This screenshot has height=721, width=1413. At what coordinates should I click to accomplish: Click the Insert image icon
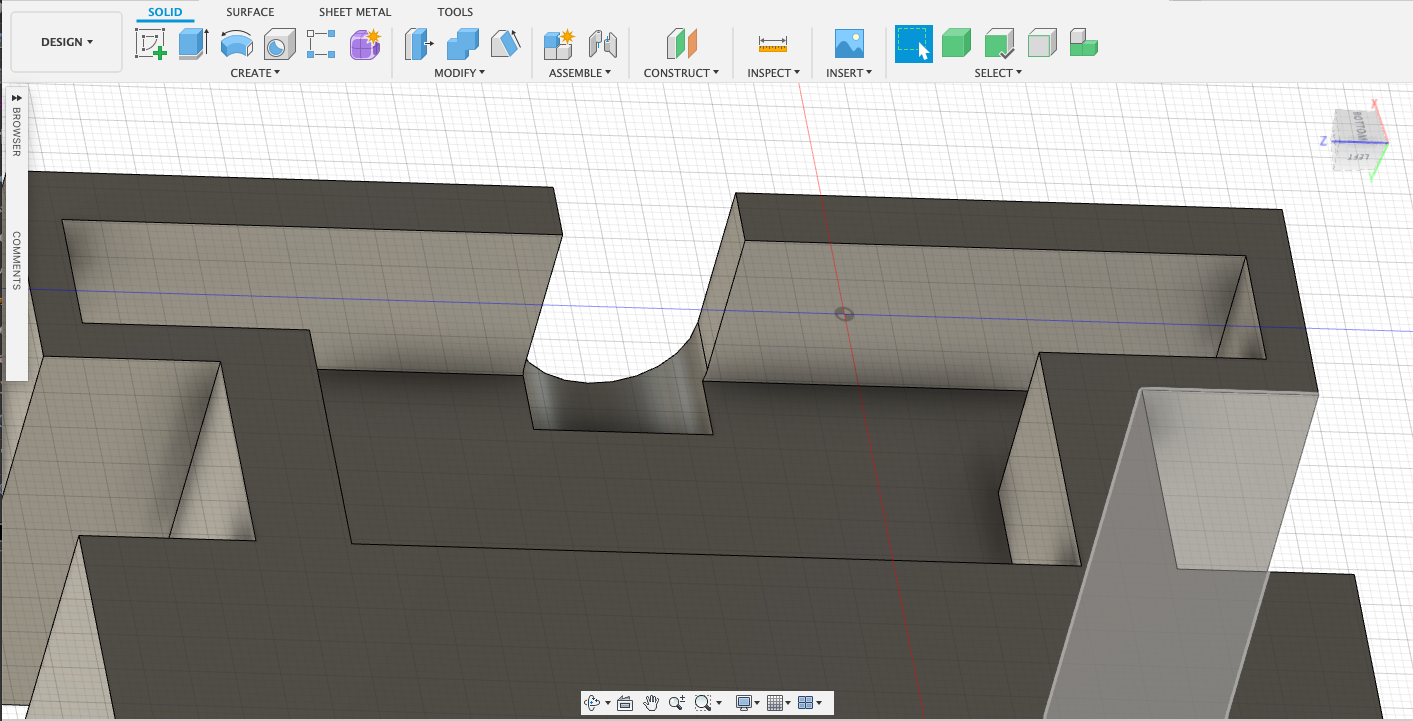tap(849, 44)
